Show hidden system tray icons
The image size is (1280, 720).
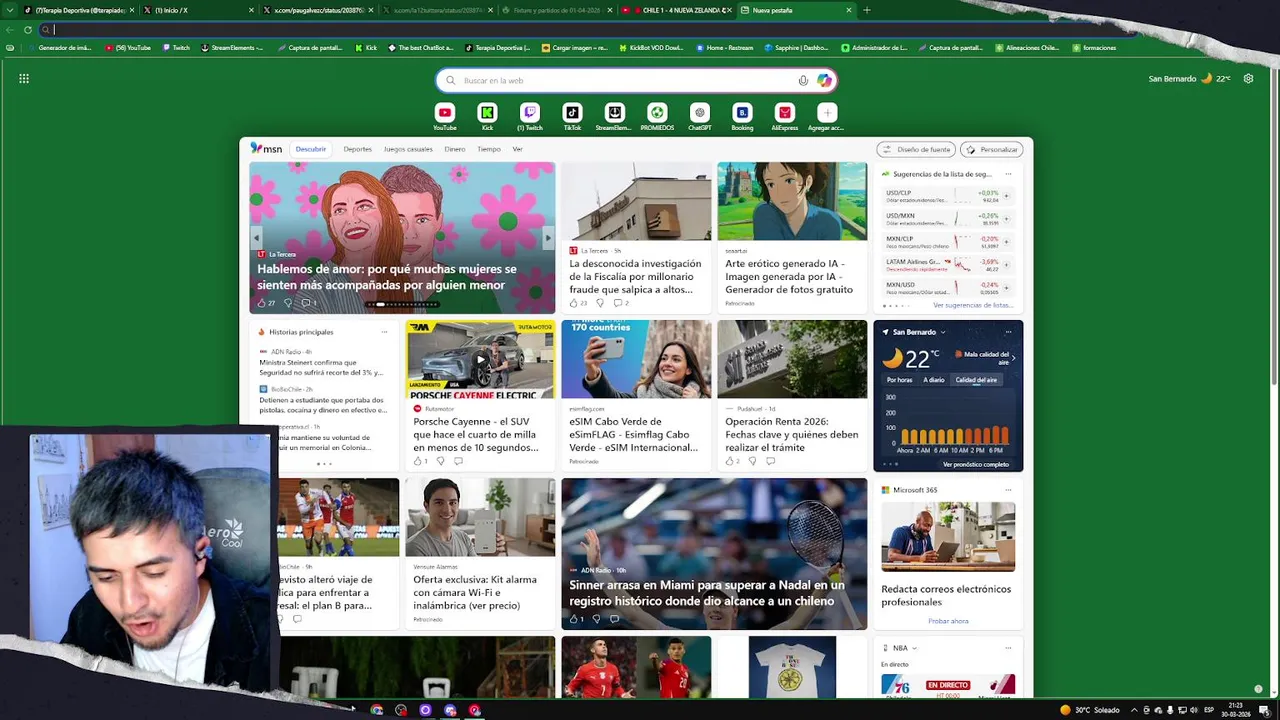1134,710
